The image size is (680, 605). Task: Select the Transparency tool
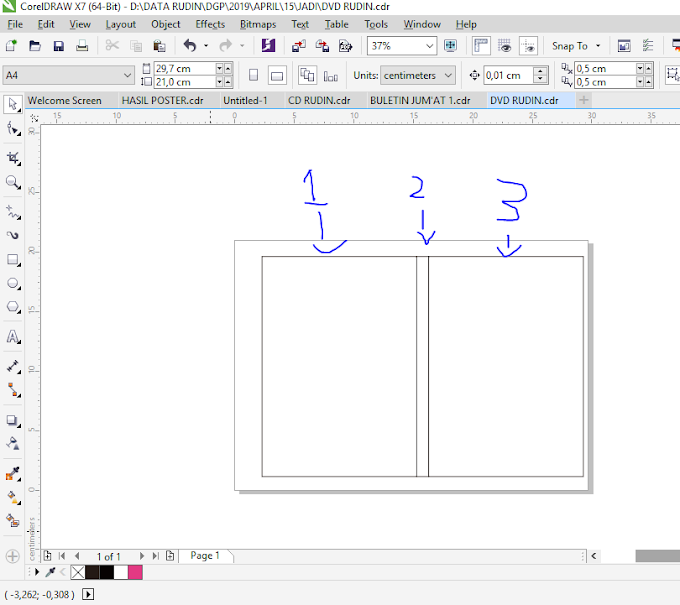(x=13, y=443)
